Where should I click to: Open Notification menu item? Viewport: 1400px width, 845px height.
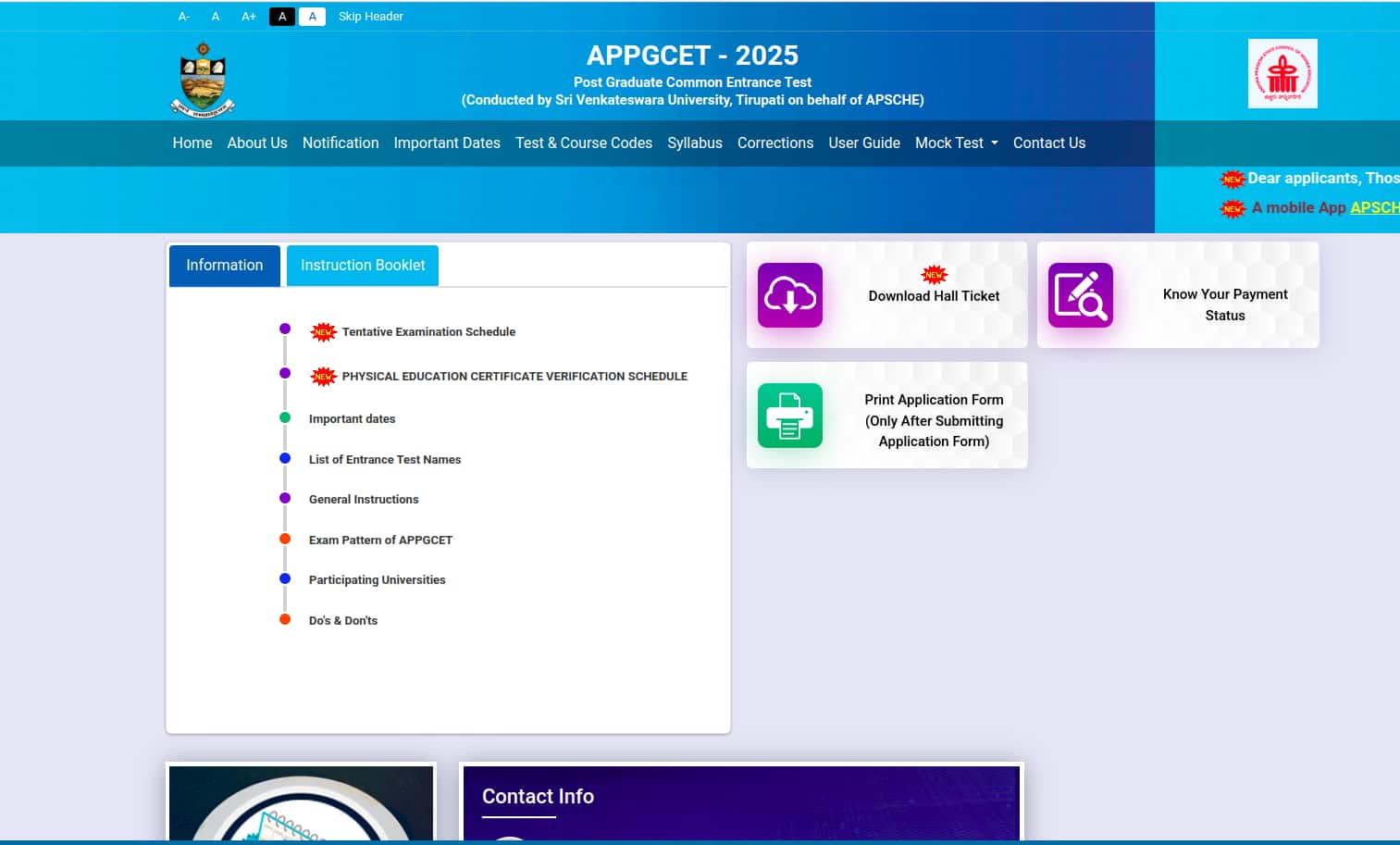(341, 143)
